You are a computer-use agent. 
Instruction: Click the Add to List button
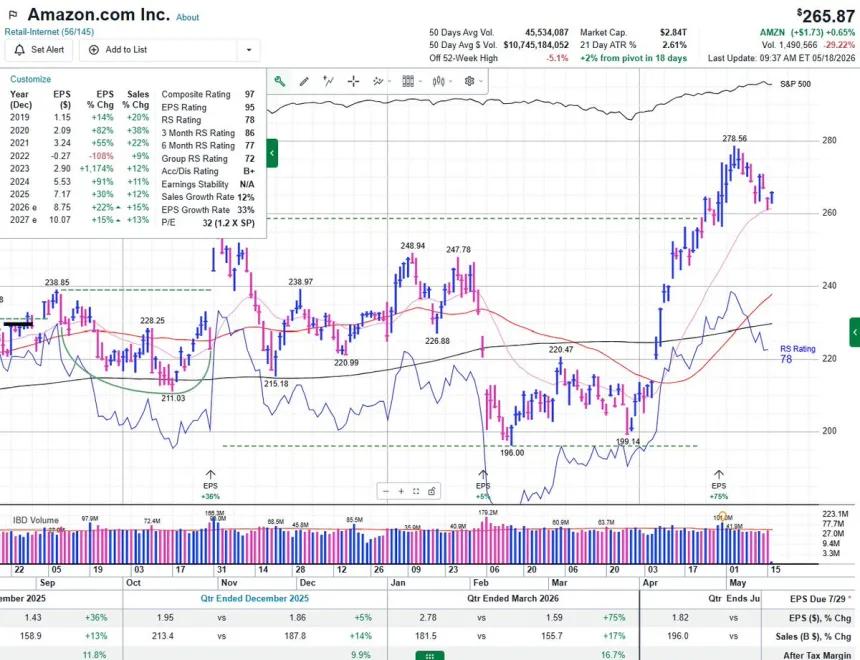pos(159,50)
